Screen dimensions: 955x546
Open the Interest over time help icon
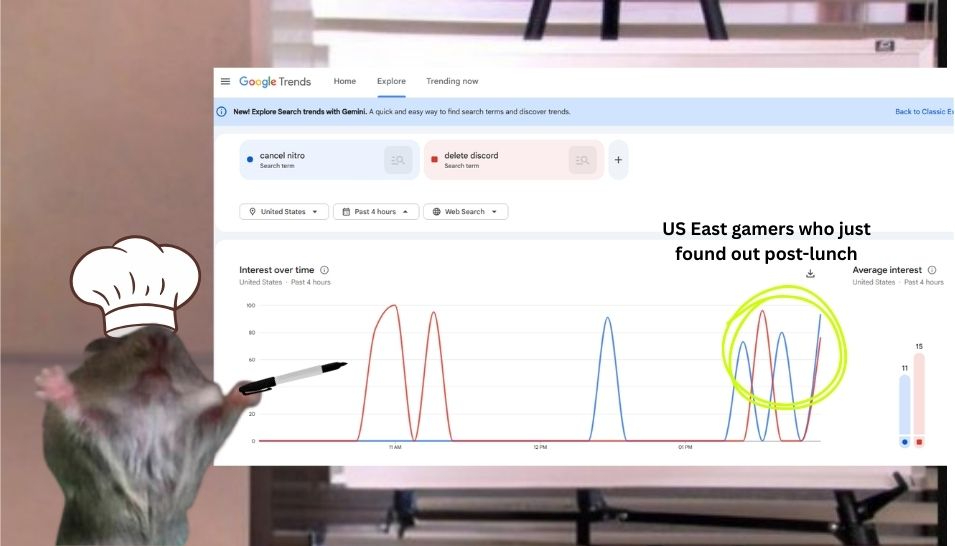pyautogui.click(x=325, y=270)
